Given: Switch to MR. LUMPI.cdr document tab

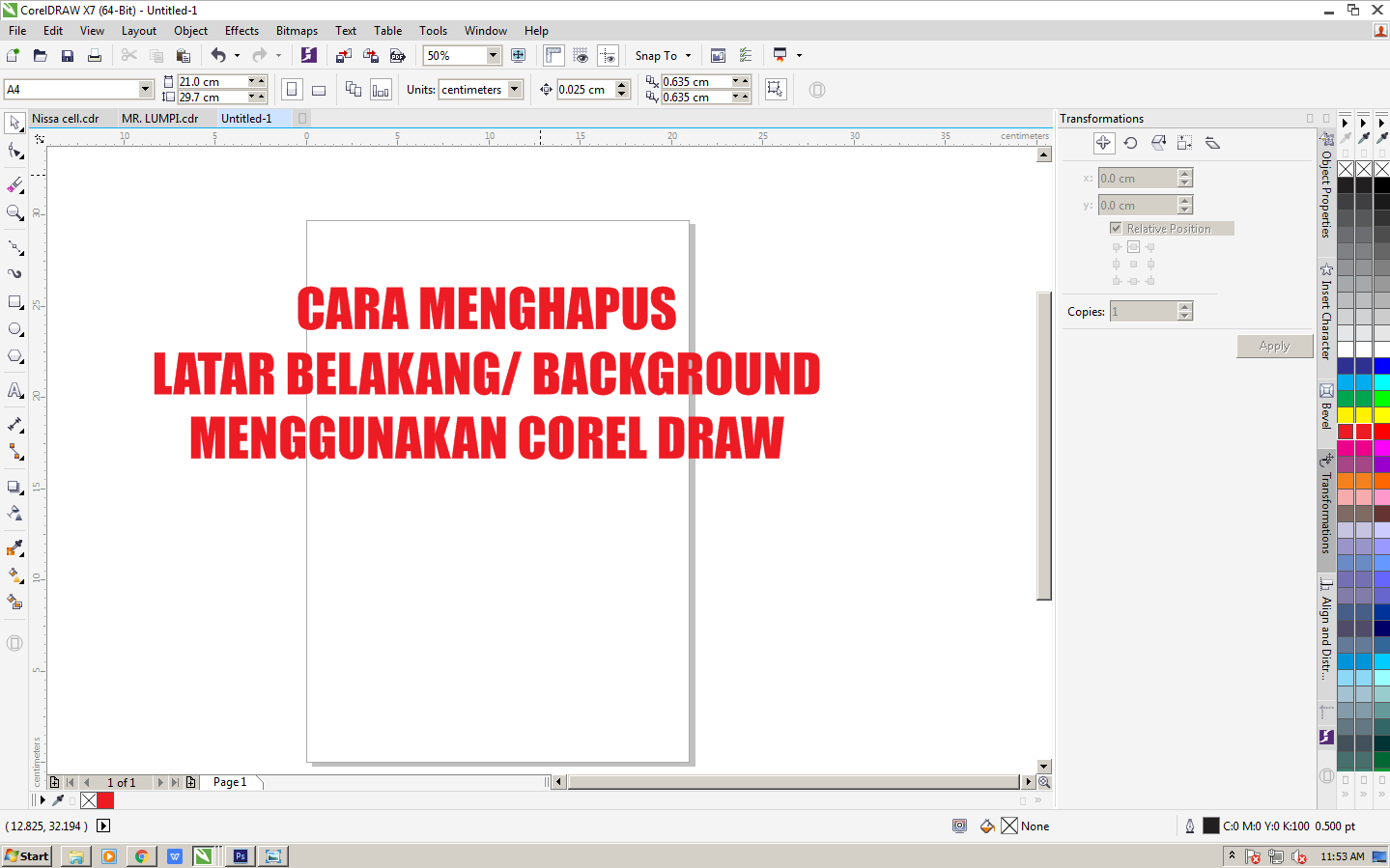Looking at the screenshot, I should (x=159, y=119).
